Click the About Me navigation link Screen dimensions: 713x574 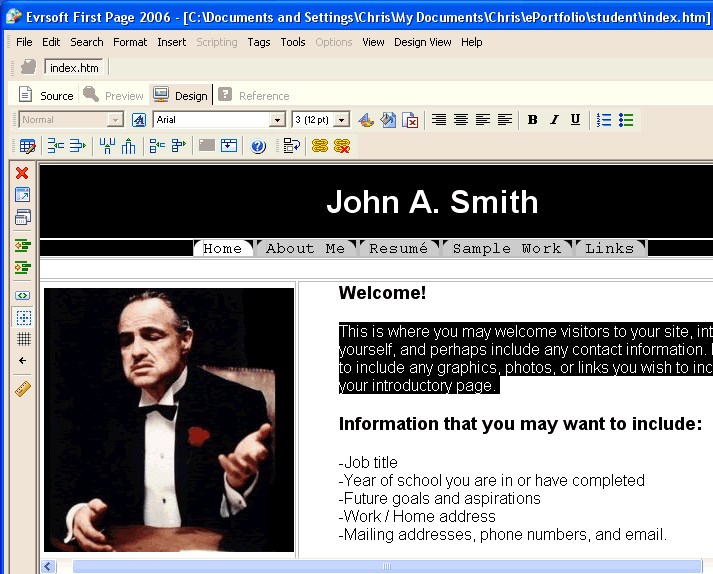click(x=305, y=248)
